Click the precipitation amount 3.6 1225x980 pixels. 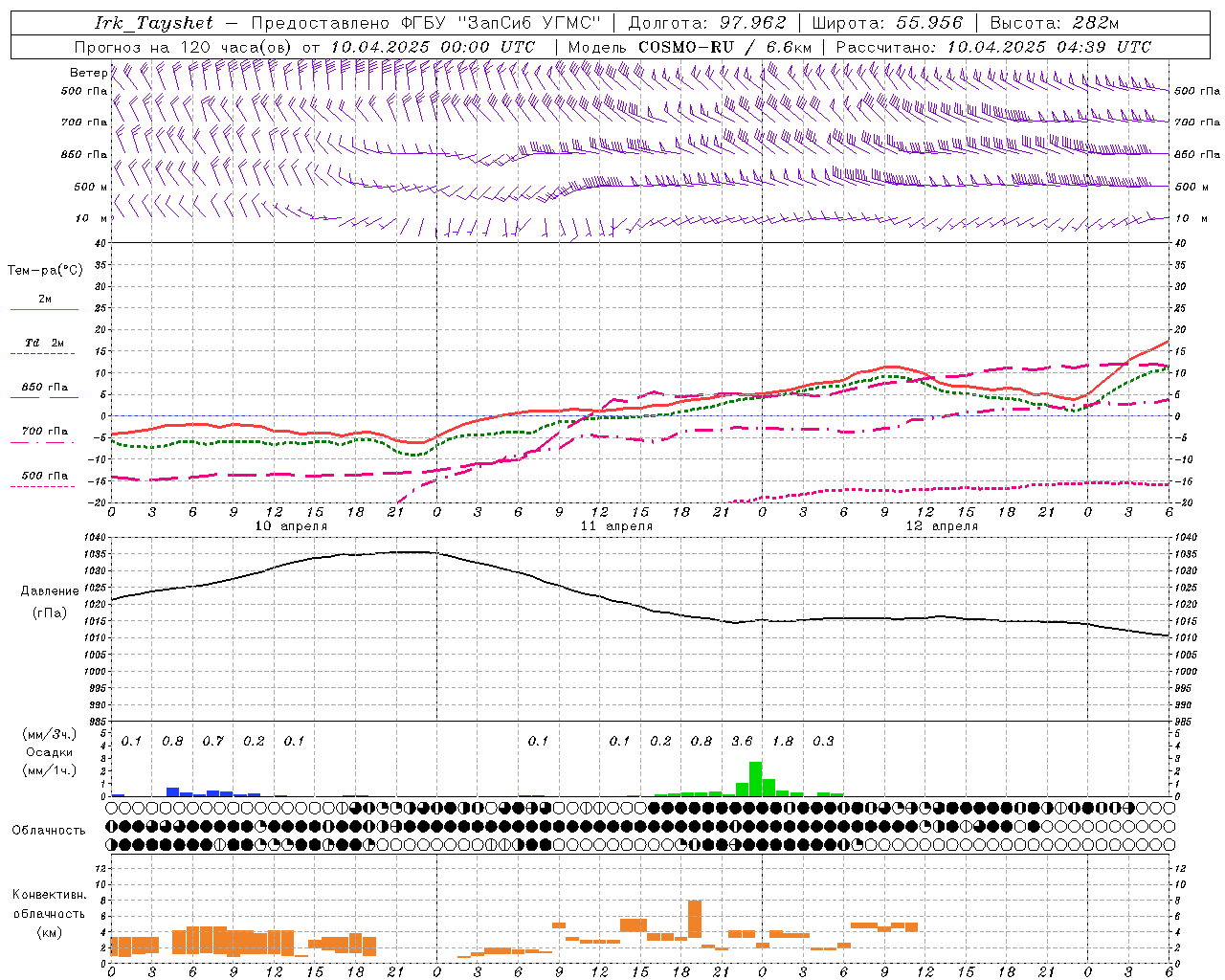tap(742, 741)
